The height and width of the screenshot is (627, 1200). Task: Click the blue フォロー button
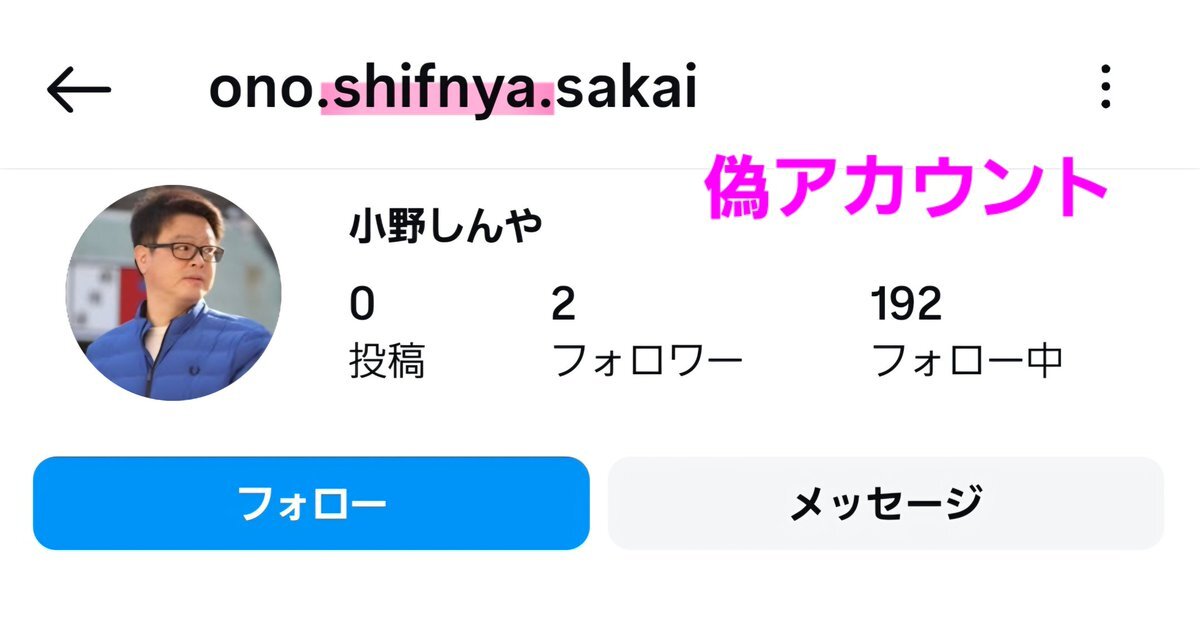point(311,503)
